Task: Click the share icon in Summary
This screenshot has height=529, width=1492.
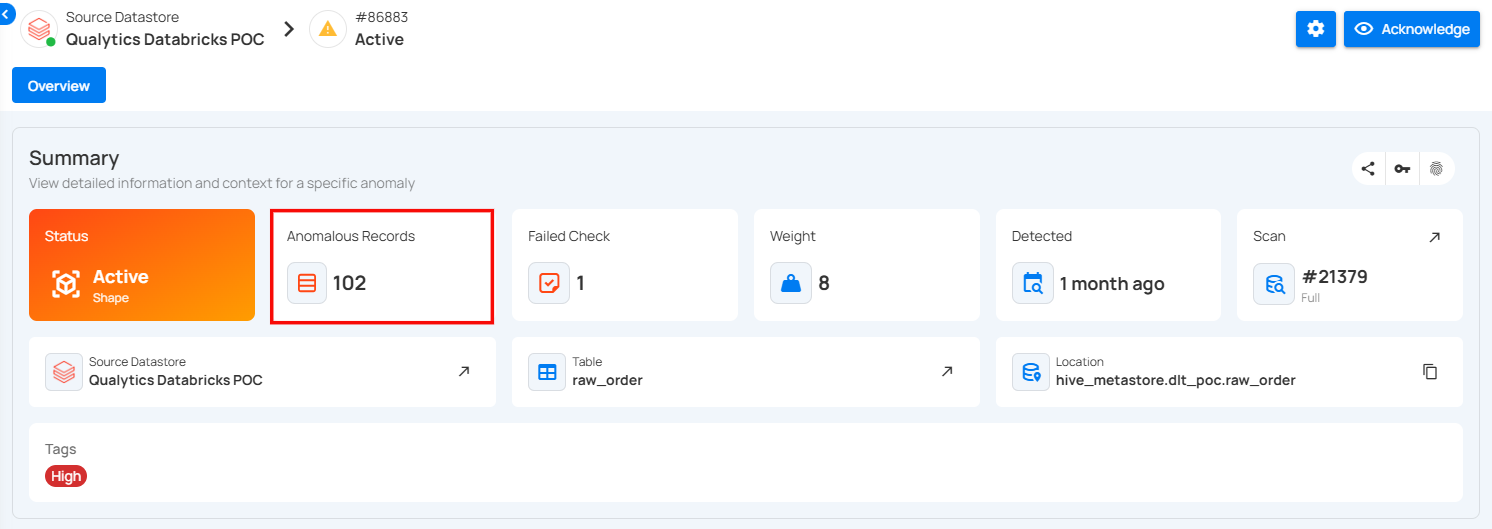Action: [x=1368, y=169]
